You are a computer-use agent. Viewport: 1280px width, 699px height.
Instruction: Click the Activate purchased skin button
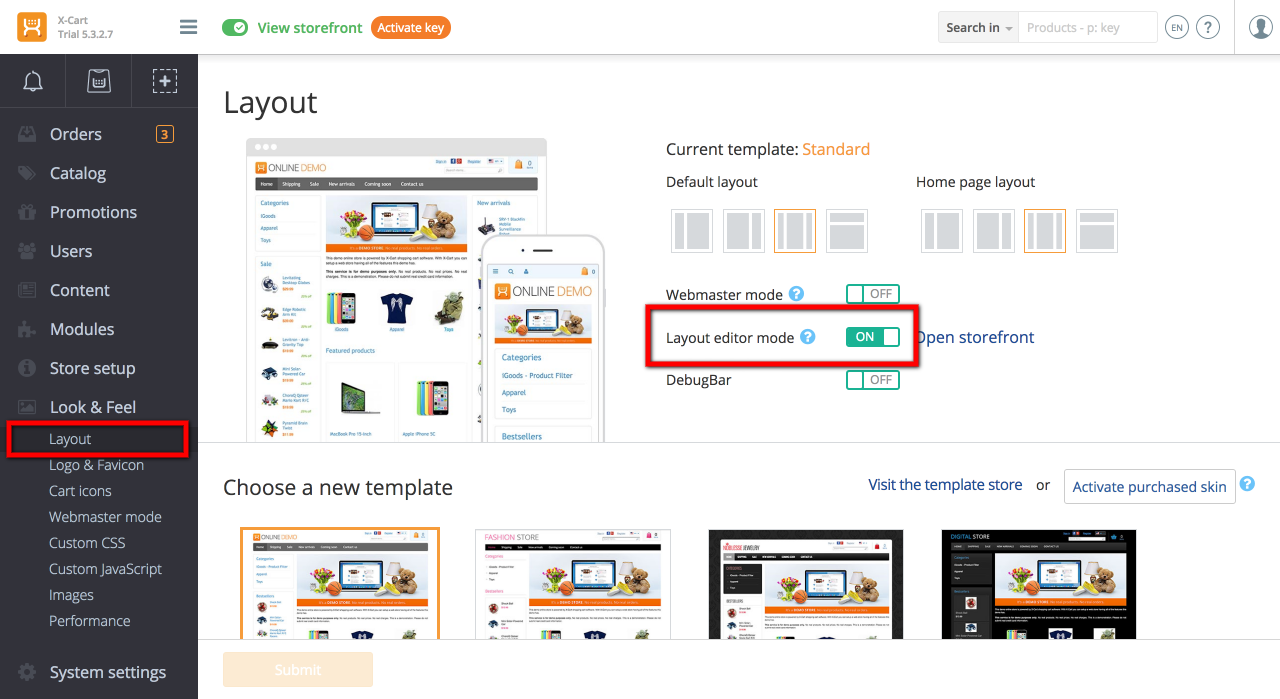click(1150, 487)
